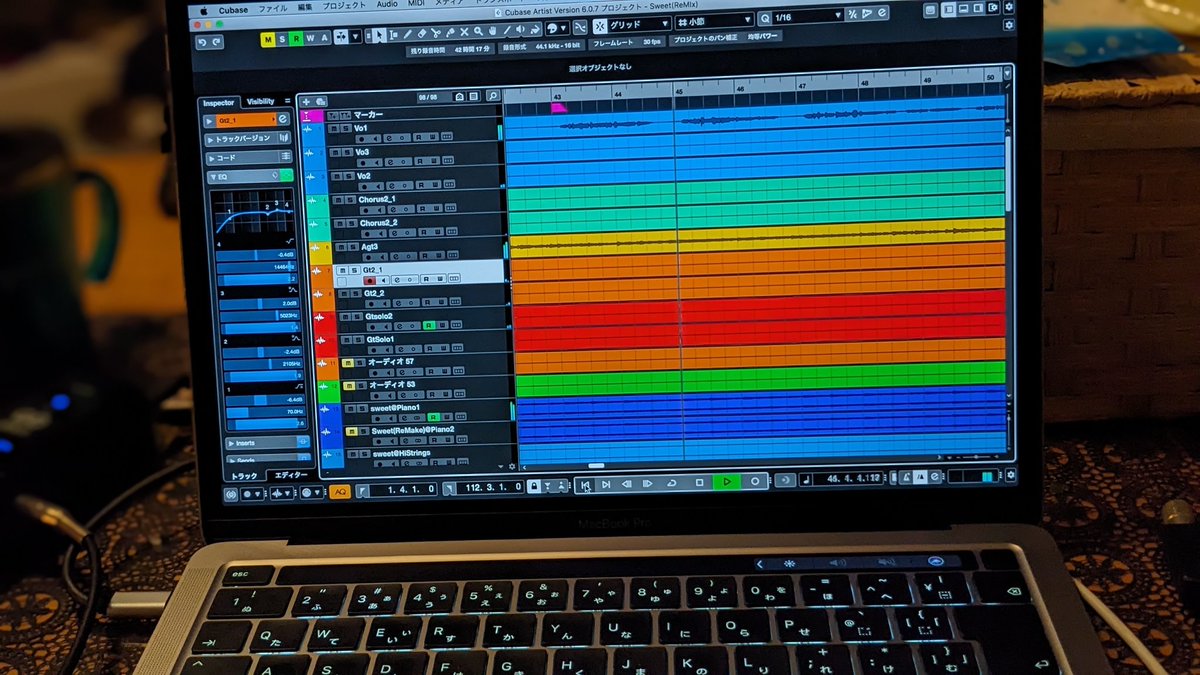The height and width of the screenshot is (675, 1200).
Task: Click the transport Fast Forward button
Action: pos(647,484)
